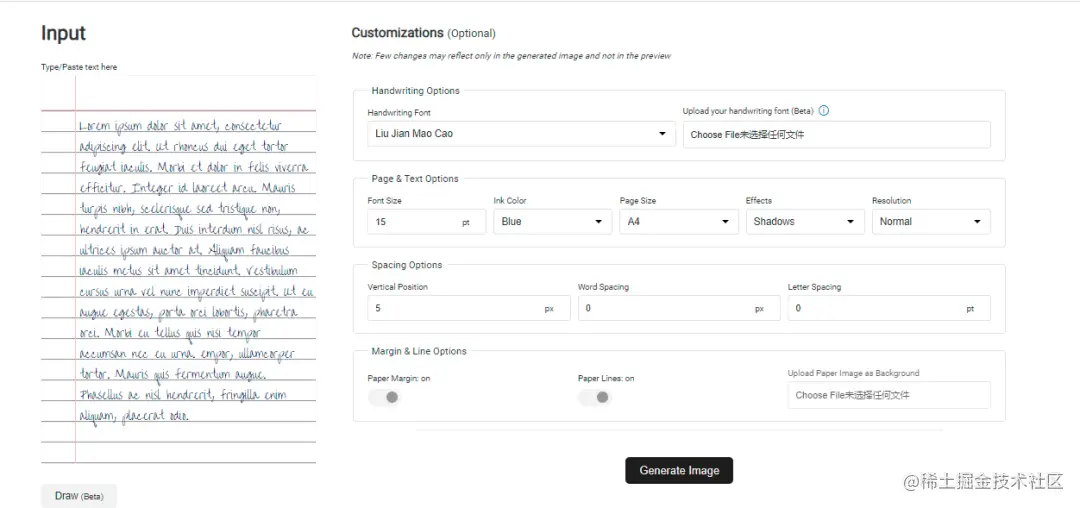Expand the Effects dropdown
The image size is (1080, 508).
pos(804,222)
